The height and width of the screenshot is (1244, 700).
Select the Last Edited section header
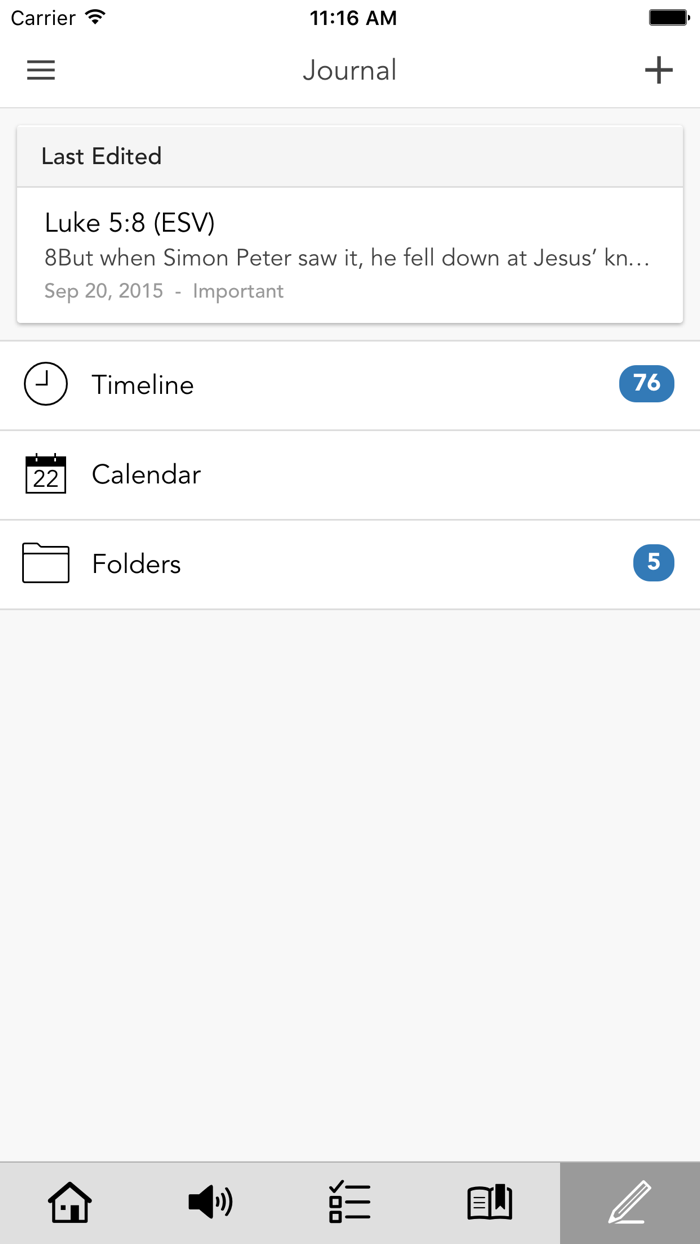click(x=100, y=156)
